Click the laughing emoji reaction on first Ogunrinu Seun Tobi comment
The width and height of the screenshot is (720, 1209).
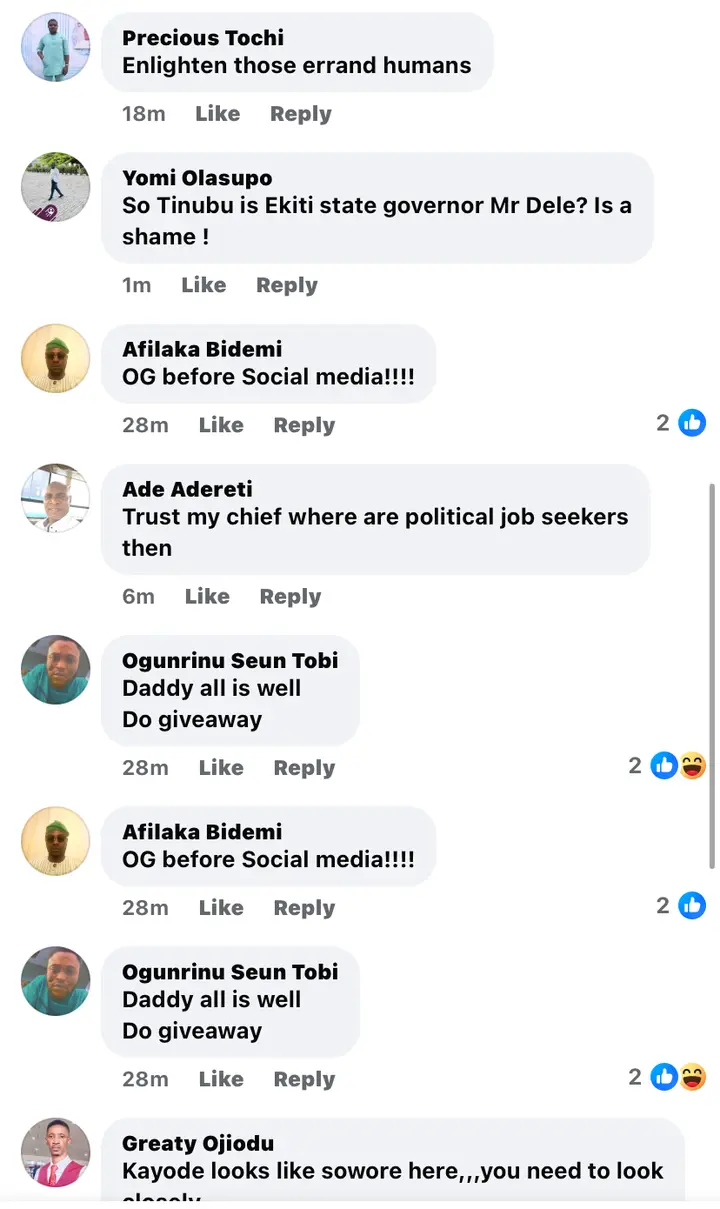tap(692, 766)
